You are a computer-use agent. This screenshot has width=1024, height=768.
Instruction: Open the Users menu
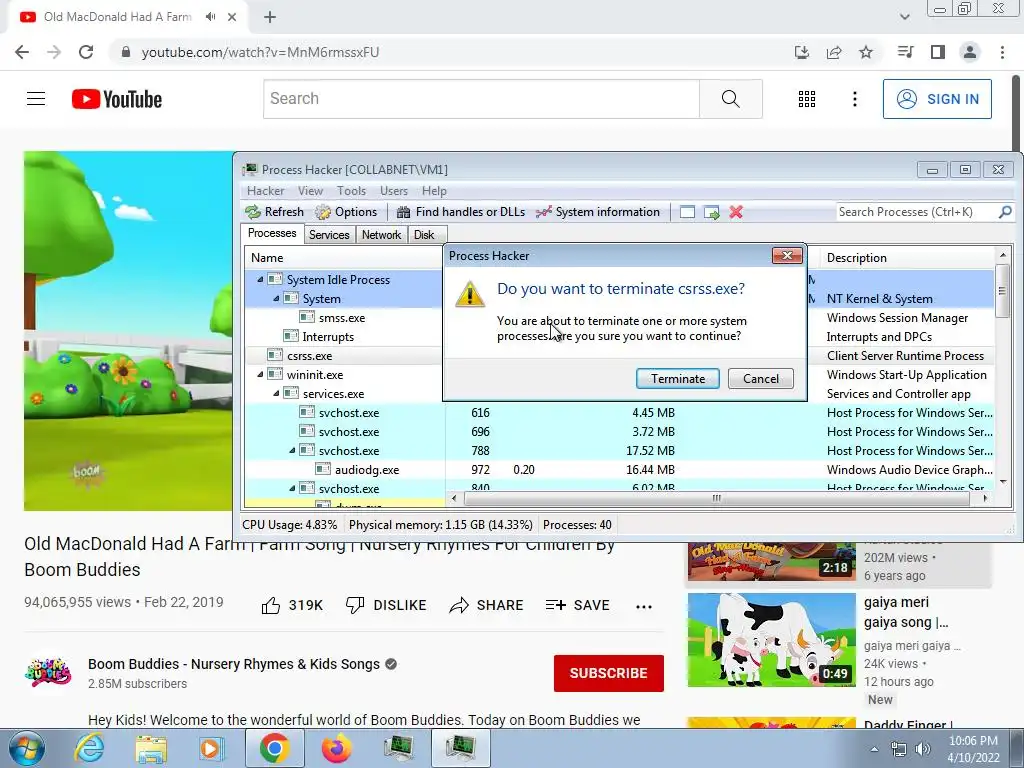[x=394, y=191]
